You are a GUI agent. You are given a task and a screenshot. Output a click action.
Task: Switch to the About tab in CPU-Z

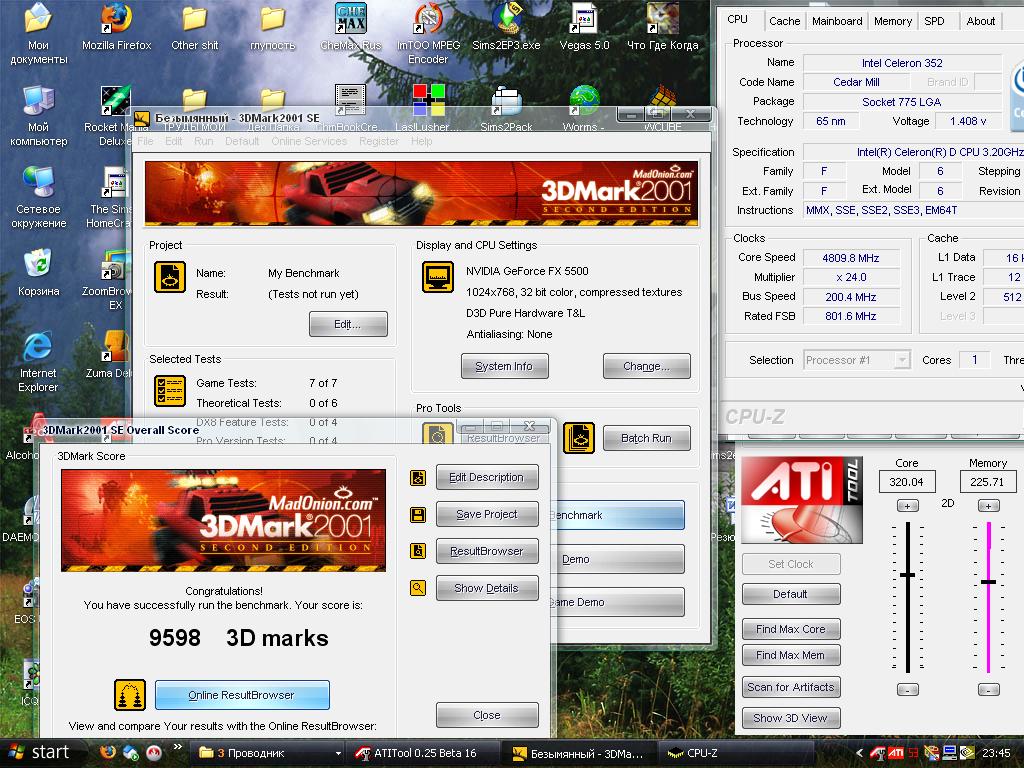pyautogui.click(x=980, y=21)
